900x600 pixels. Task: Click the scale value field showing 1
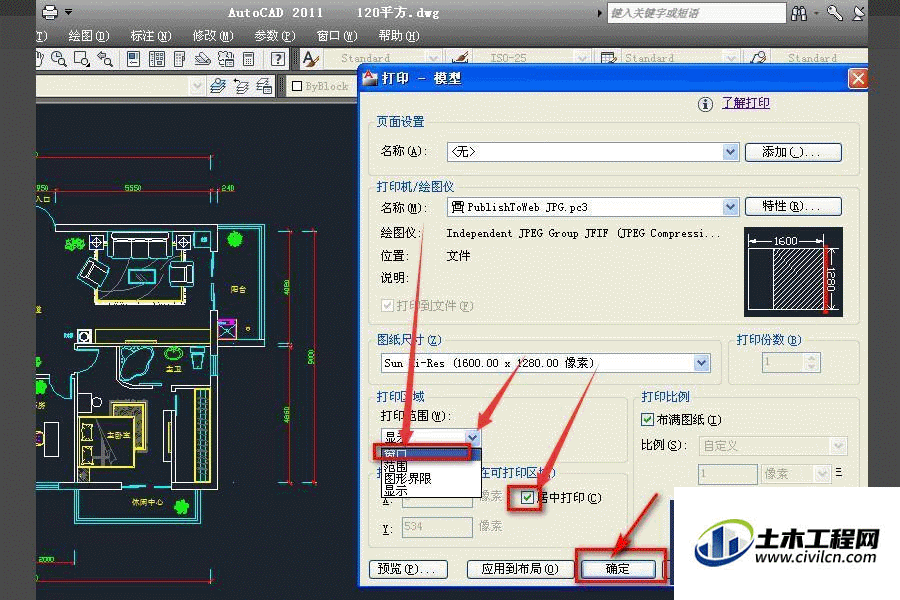click(728, 474)
